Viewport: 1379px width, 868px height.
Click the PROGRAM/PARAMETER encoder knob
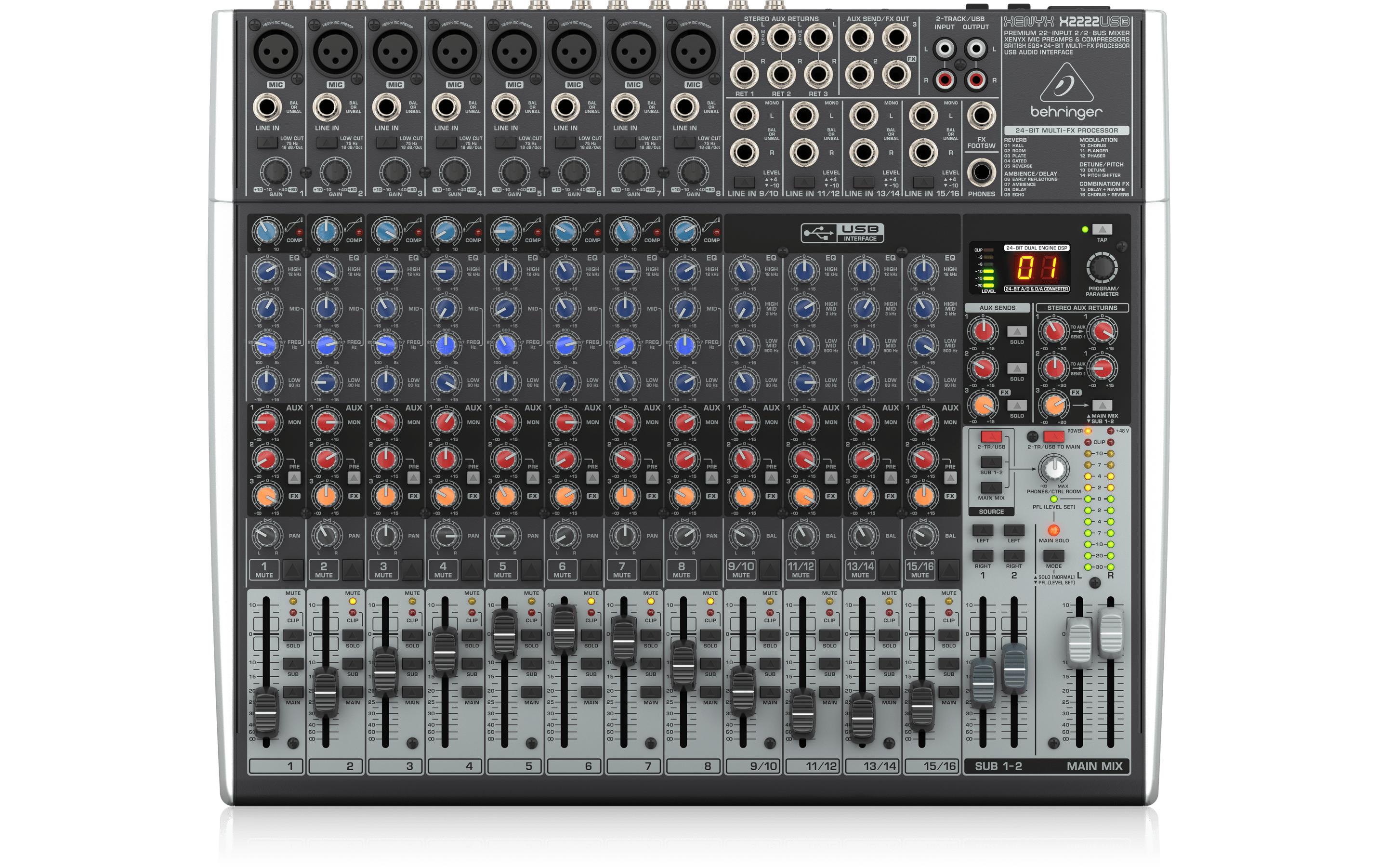[x=1102, y=268]
